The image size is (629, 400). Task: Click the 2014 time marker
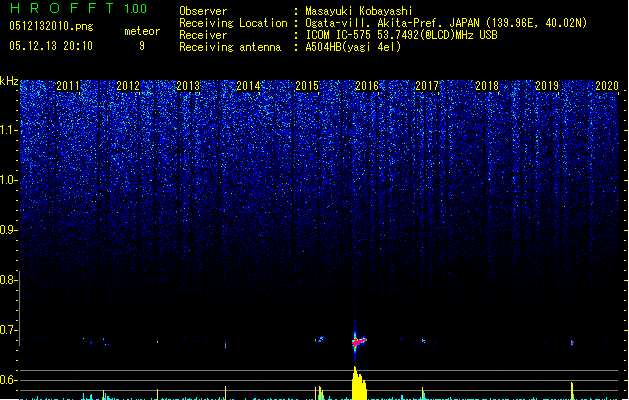point(248,86)
